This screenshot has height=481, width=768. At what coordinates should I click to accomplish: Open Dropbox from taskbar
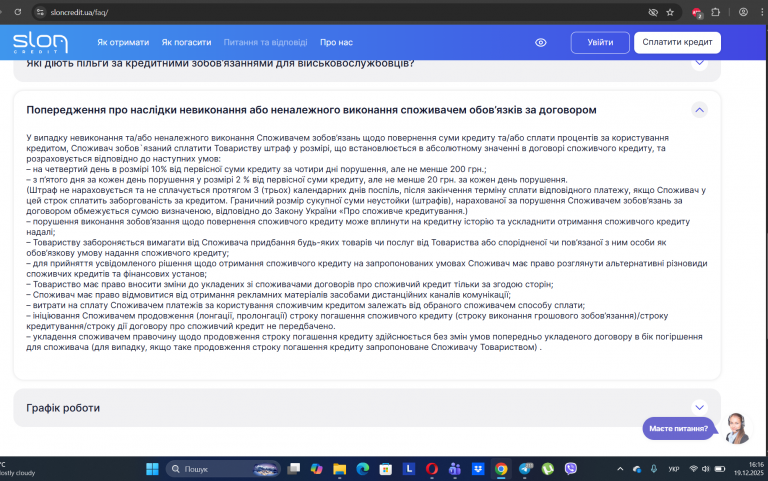pyautogui.click(x=478, y=469)
